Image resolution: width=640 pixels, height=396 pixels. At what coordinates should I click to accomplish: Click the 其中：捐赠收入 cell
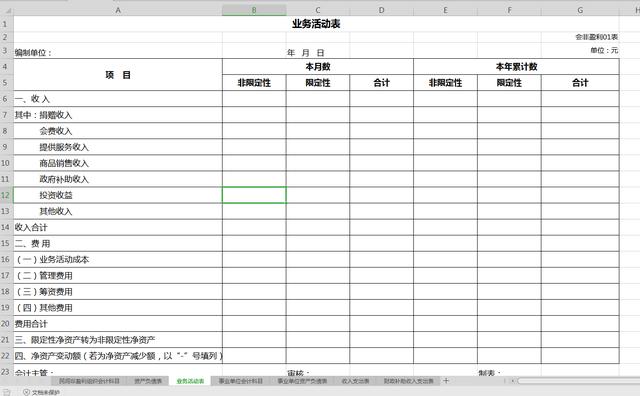[x=118, y=115]
